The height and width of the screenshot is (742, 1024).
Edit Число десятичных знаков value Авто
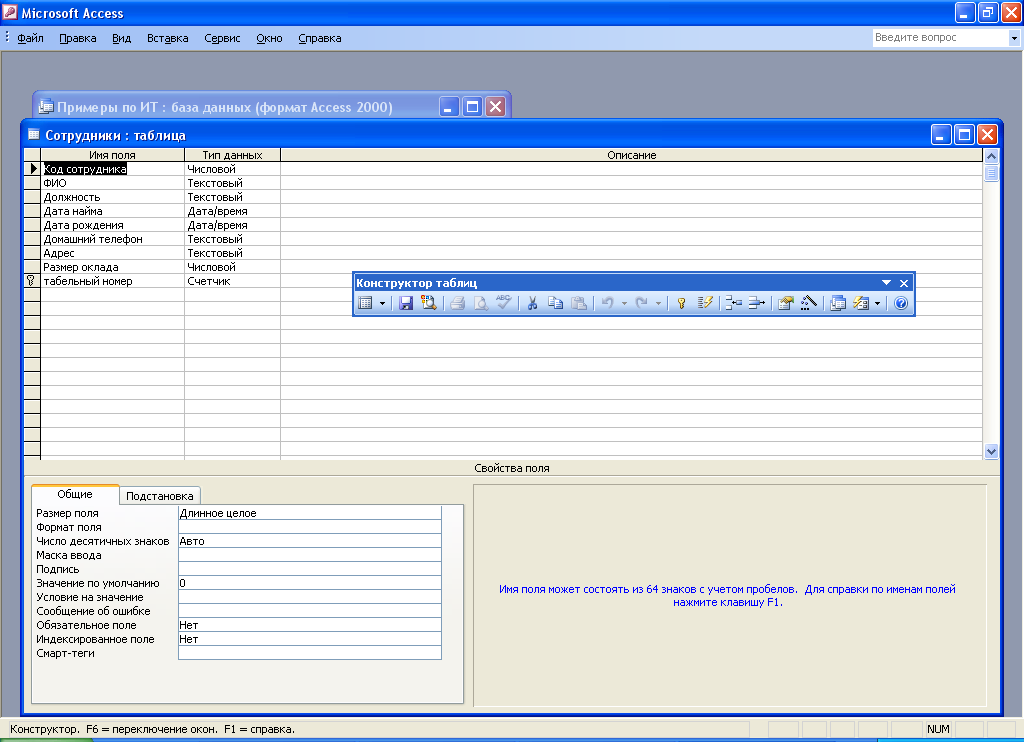coord(310,541)
